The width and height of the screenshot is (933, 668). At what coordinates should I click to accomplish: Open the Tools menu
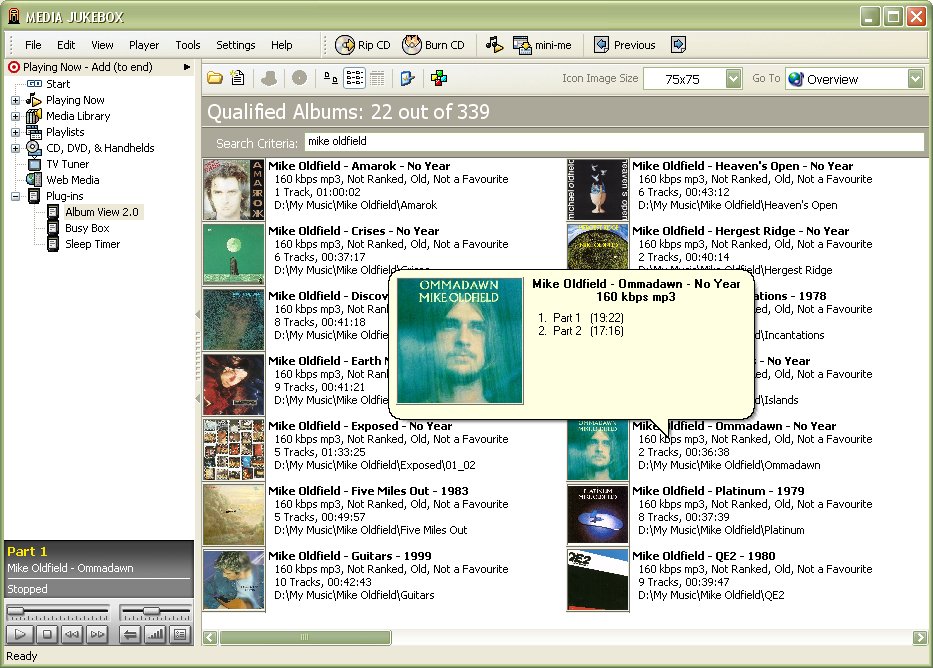tap(188, 45)
